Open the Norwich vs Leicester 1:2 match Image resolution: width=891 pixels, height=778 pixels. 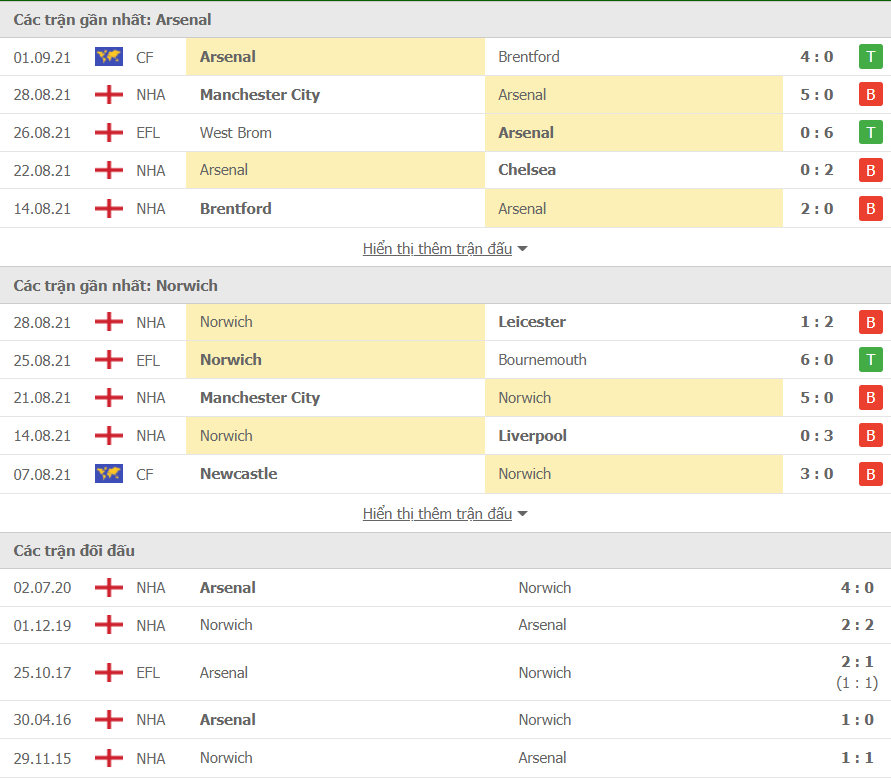(446, 322)
